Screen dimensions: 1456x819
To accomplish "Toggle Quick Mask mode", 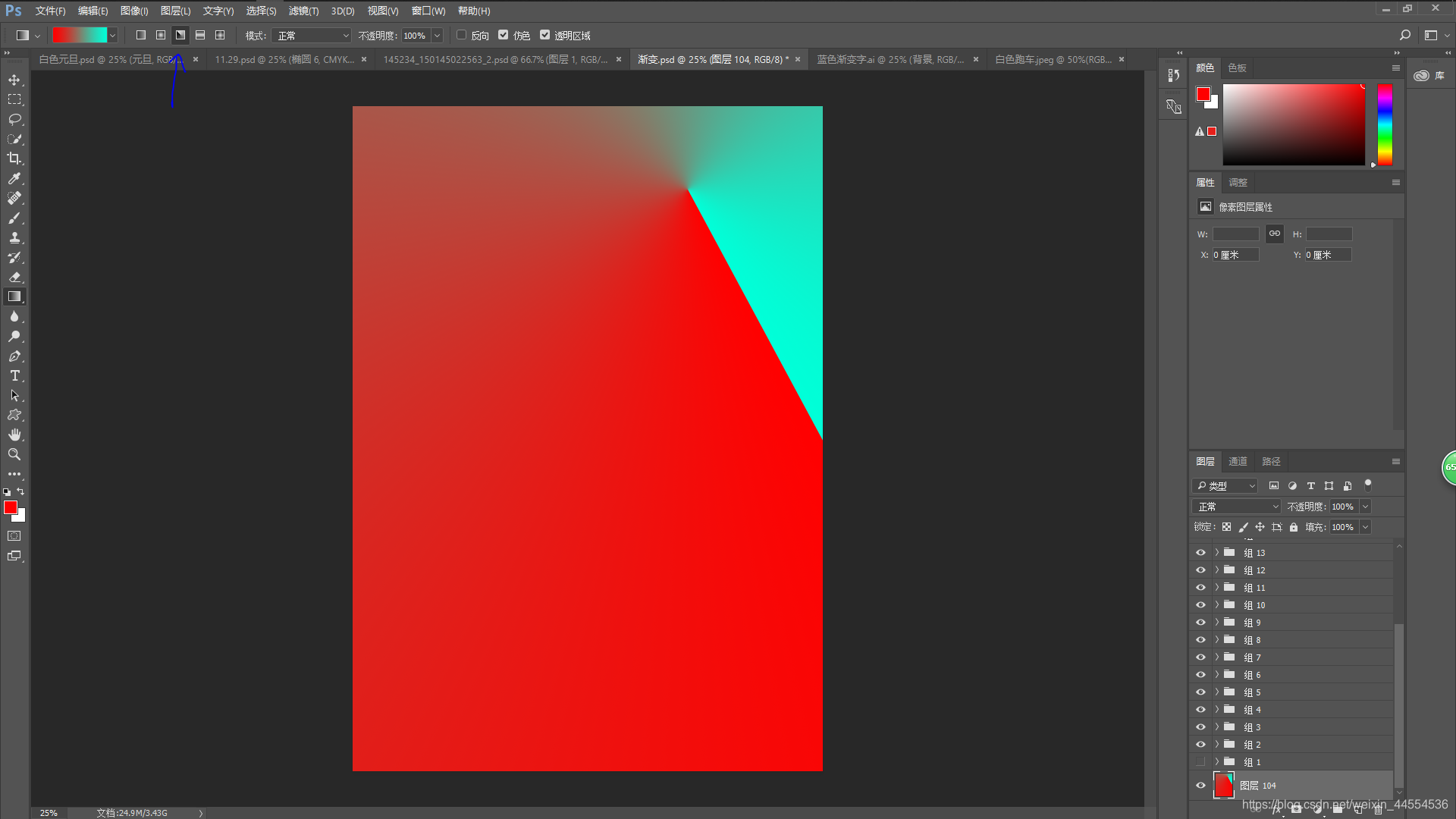I will click(x=14, y=536).
